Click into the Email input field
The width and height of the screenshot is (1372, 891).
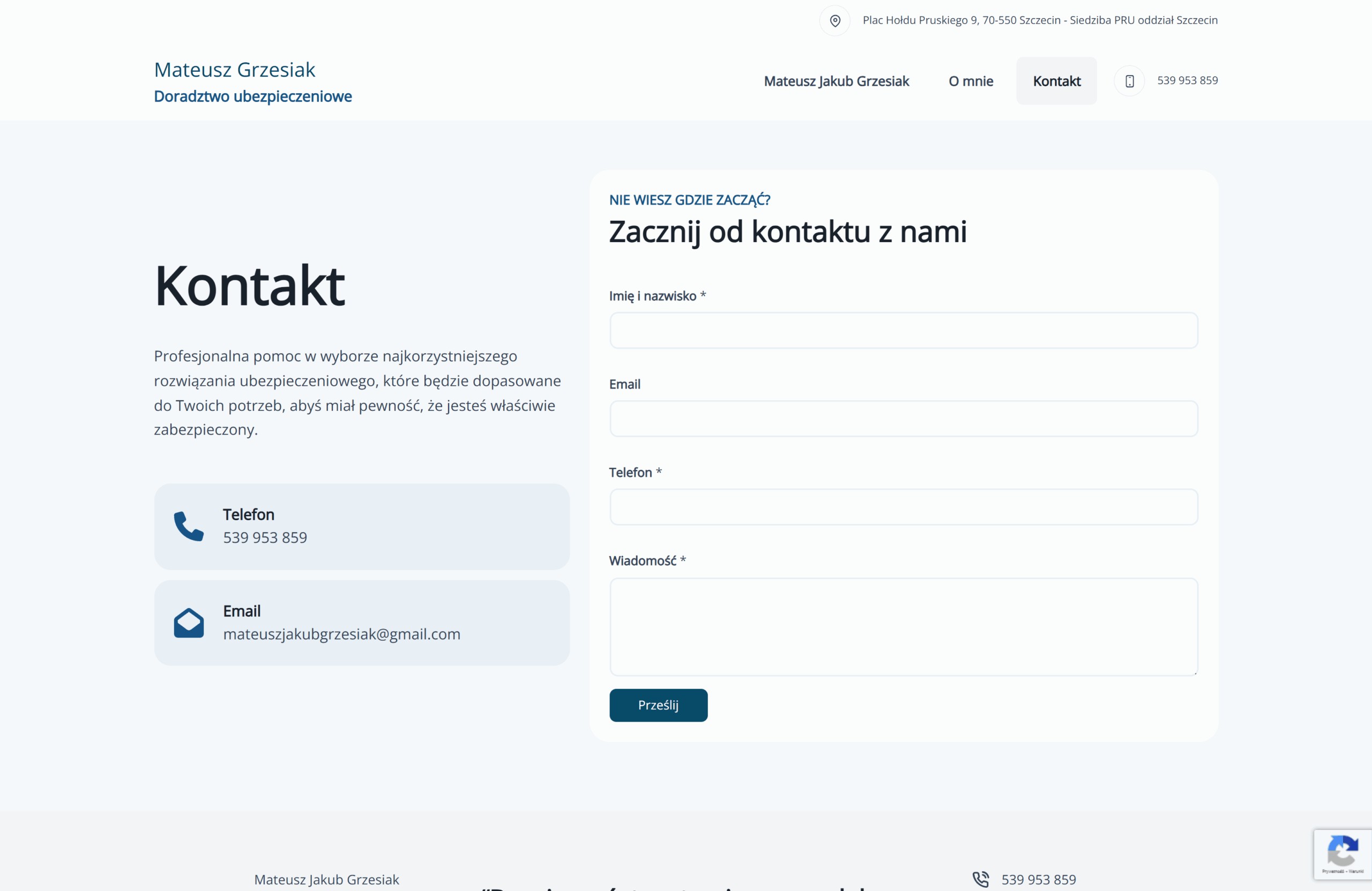point(904,419)
